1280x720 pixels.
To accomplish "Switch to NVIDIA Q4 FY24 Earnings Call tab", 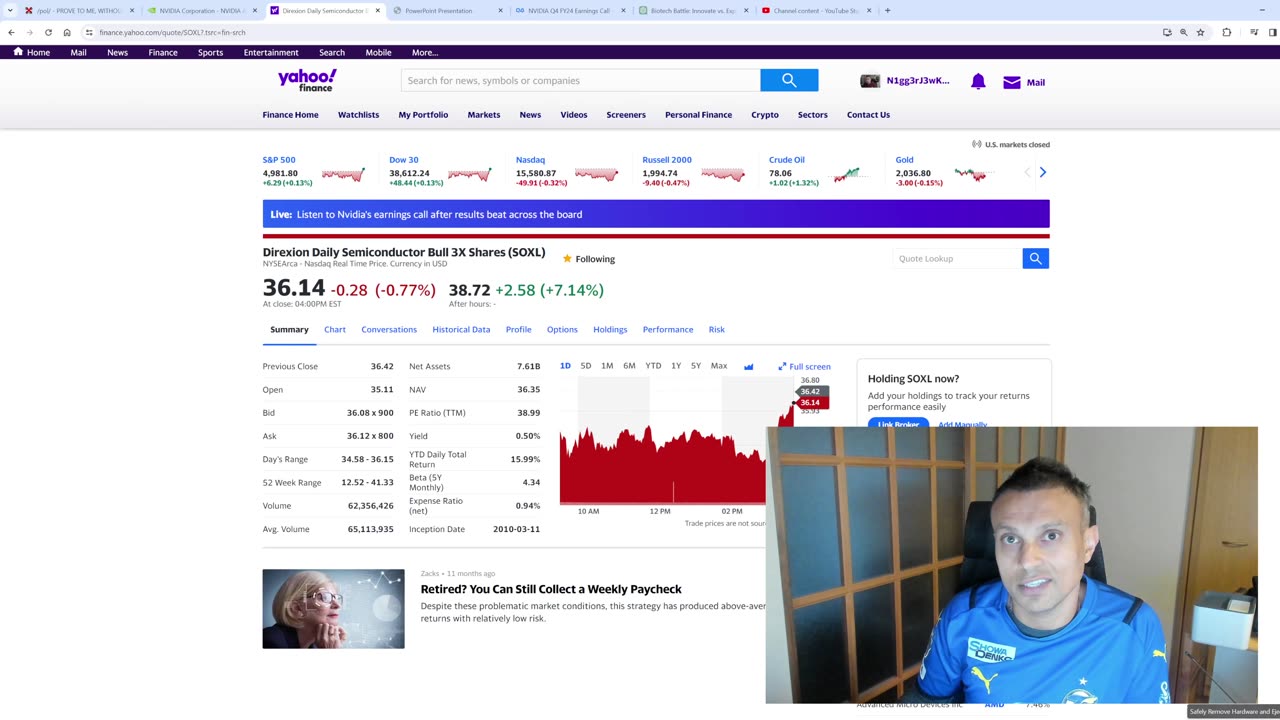I will click(570, 10).
